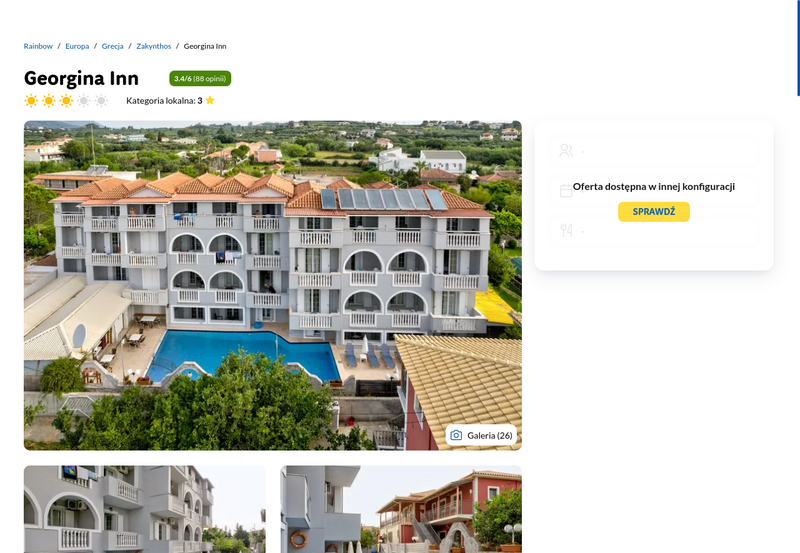
Task: Click the camera icon beside Galeria
Action: coord(456,435)
